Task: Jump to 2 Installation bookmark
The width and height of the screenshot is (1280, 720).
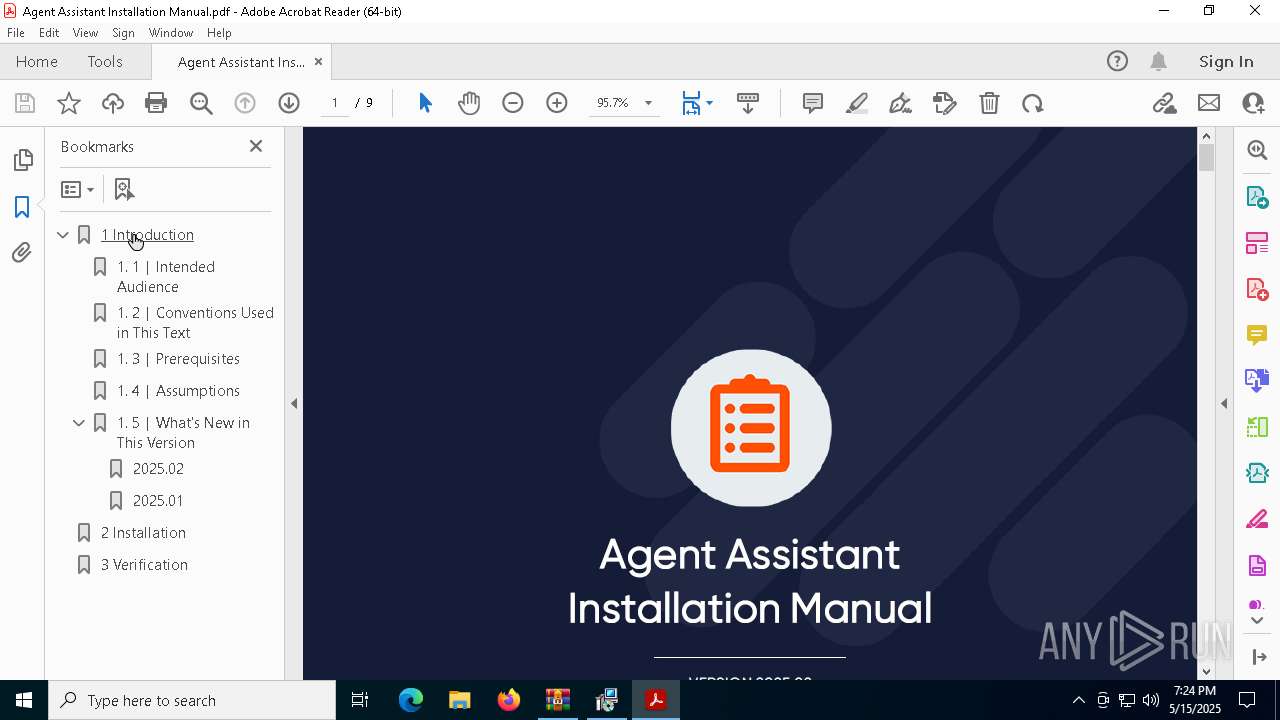Action: 143,533
